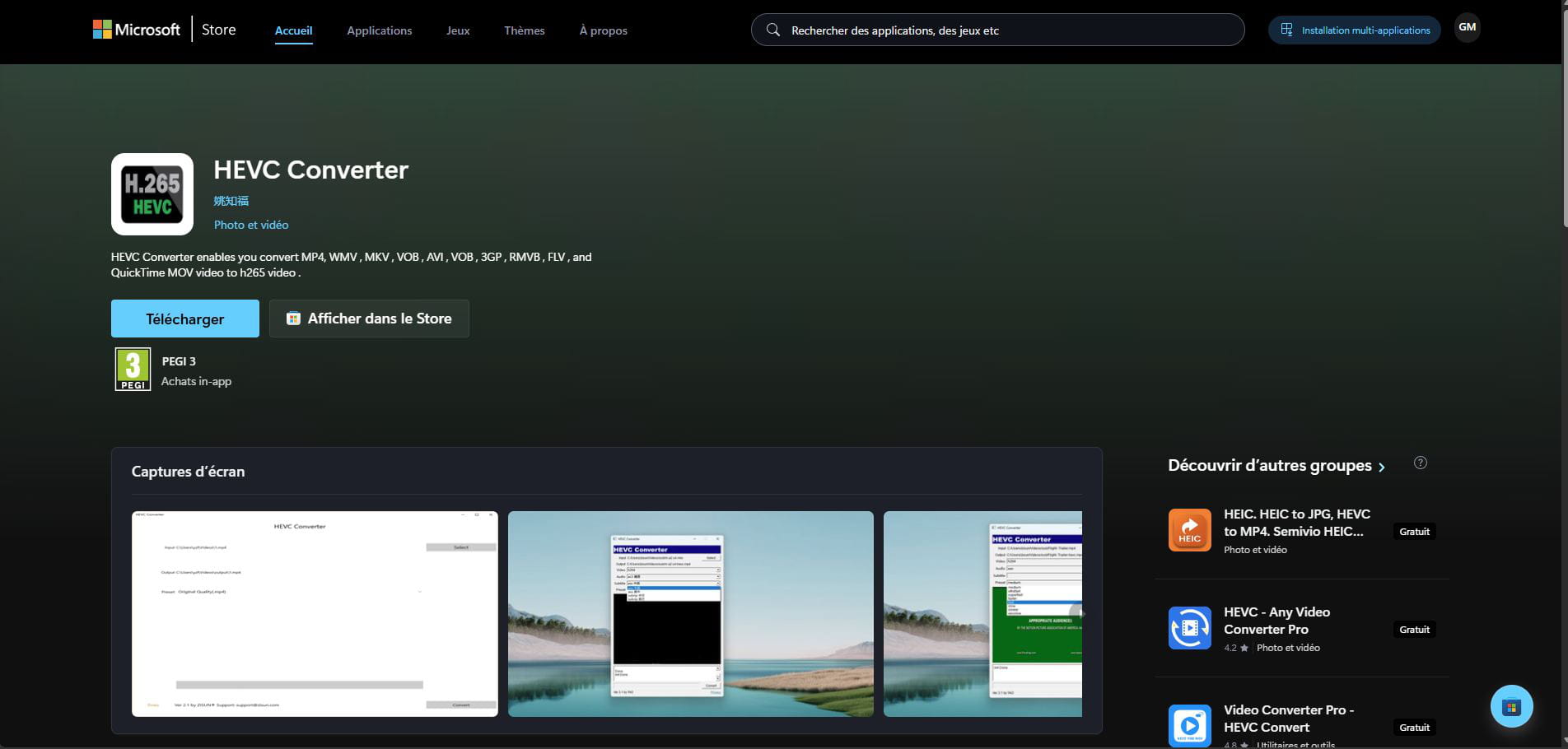Open the first HEVC Converter screenshot thumbnail
The width and height of the screenshot is (1568, 749).
click(x=315, y=614)
